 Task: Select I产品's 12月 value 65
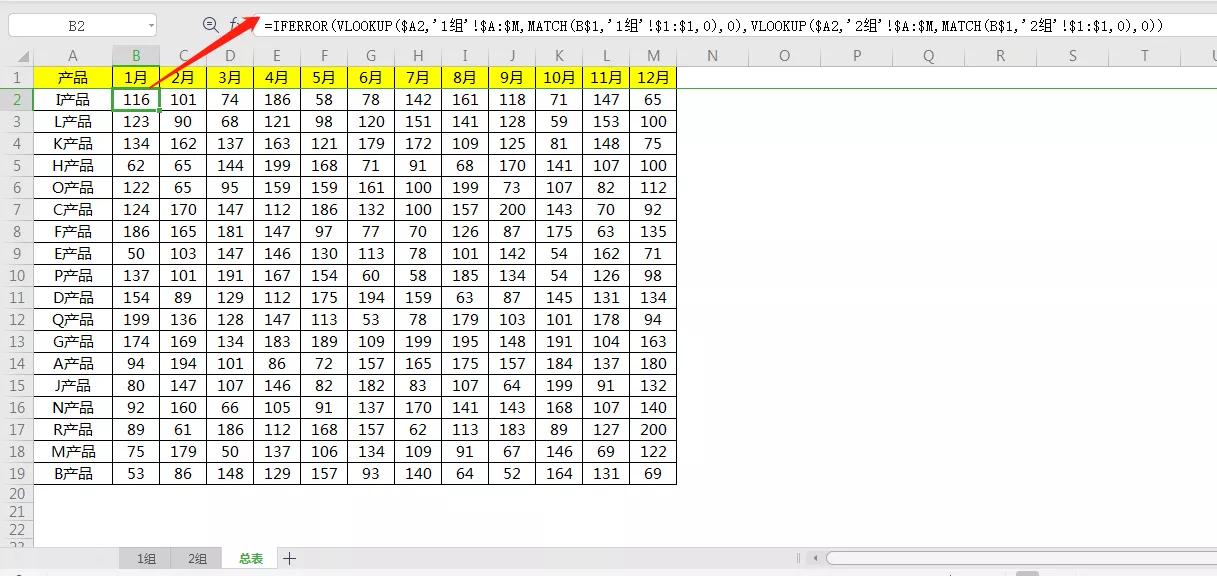click(653, 99)
